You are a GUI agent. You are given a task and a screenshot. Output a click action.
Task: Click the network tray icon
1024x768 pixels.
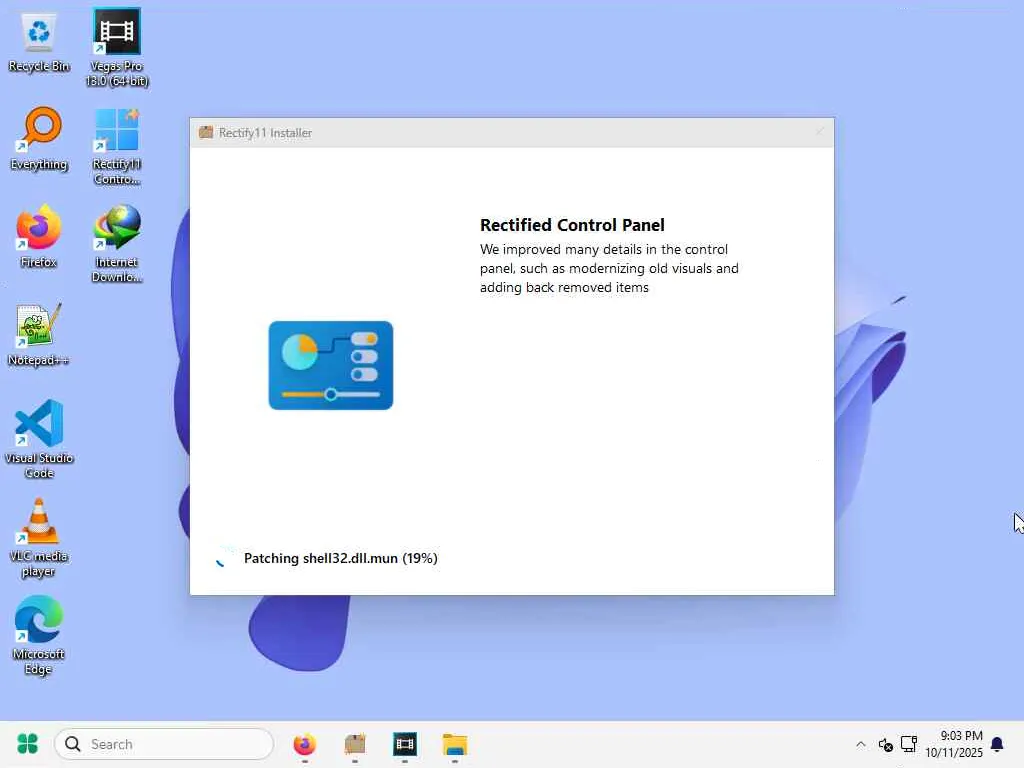908,744
